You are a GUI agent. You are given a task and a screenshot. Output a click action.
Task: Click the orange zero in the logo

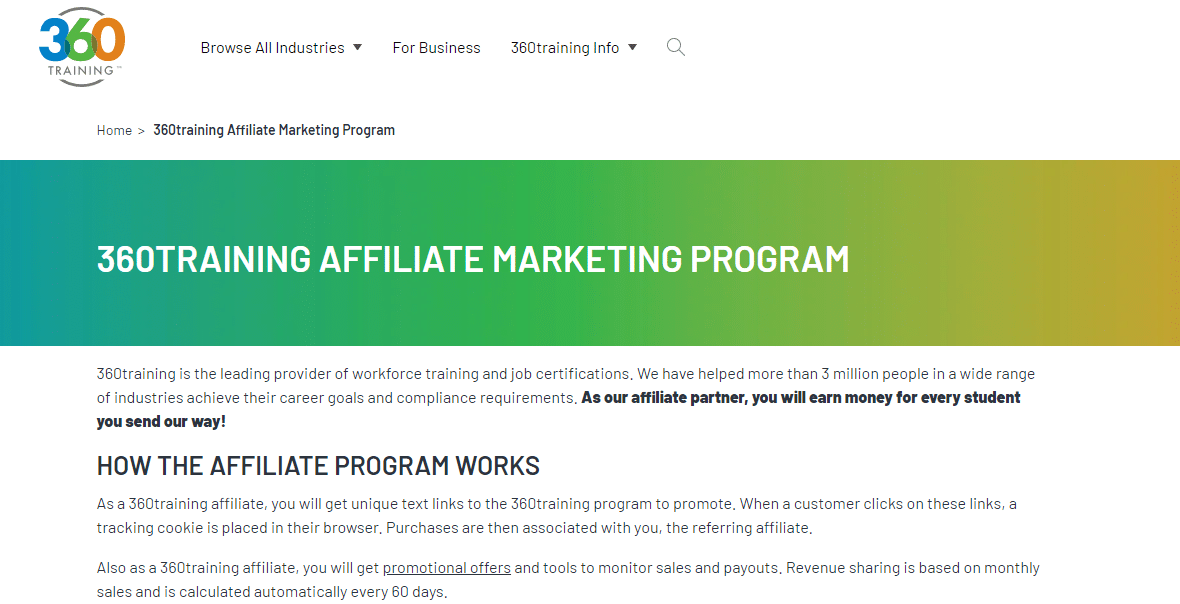[x=110, y=40]
